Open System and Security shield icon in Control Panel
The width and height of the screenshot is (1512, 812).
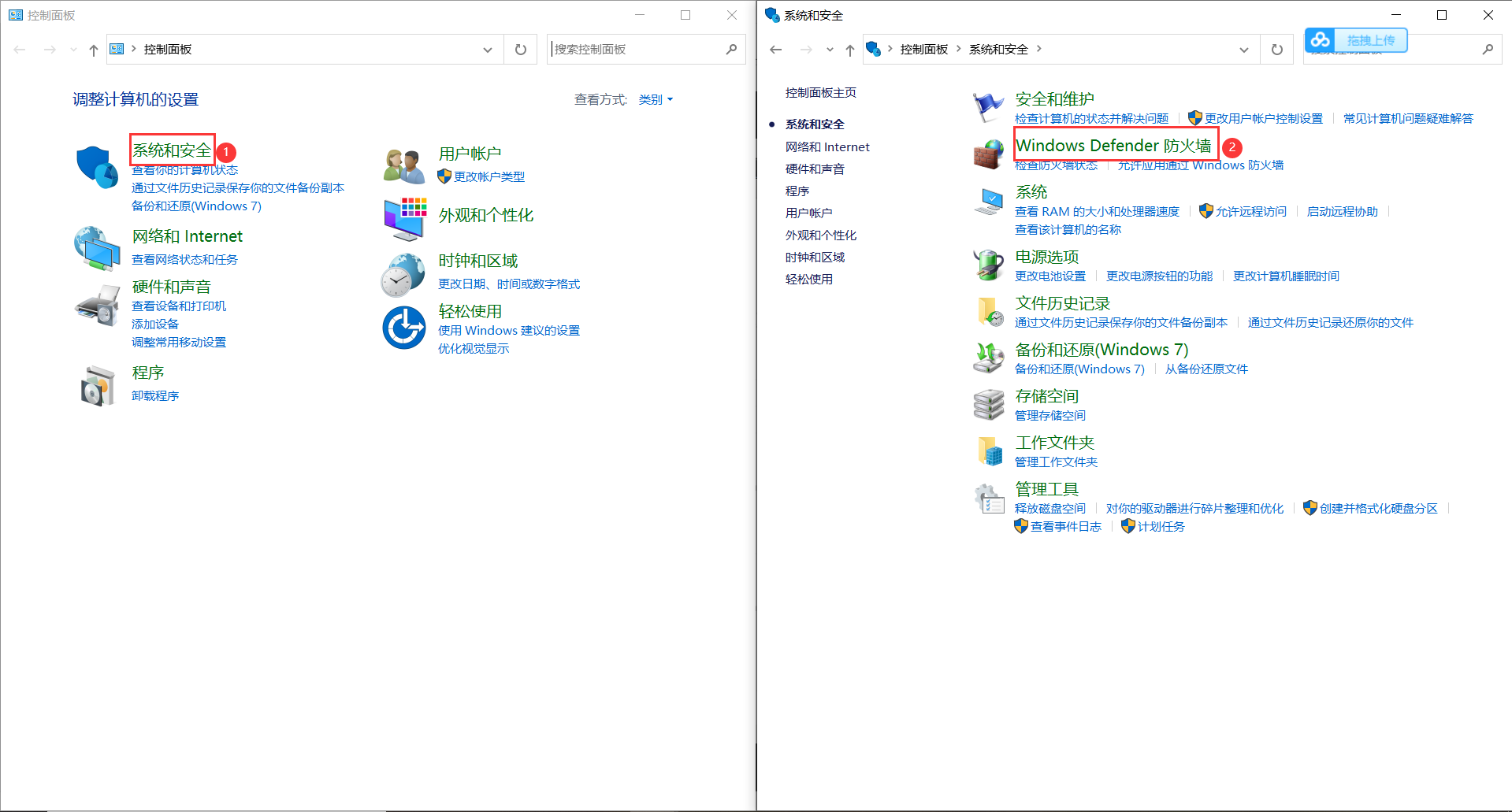tap(97, 167)
